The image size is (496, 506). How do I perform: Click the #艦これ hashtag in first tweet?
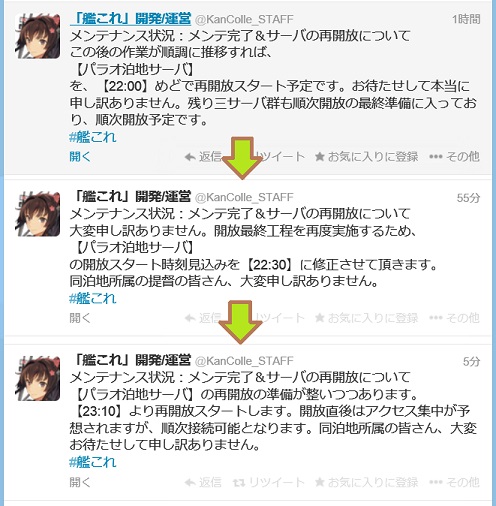coord(93,137)
